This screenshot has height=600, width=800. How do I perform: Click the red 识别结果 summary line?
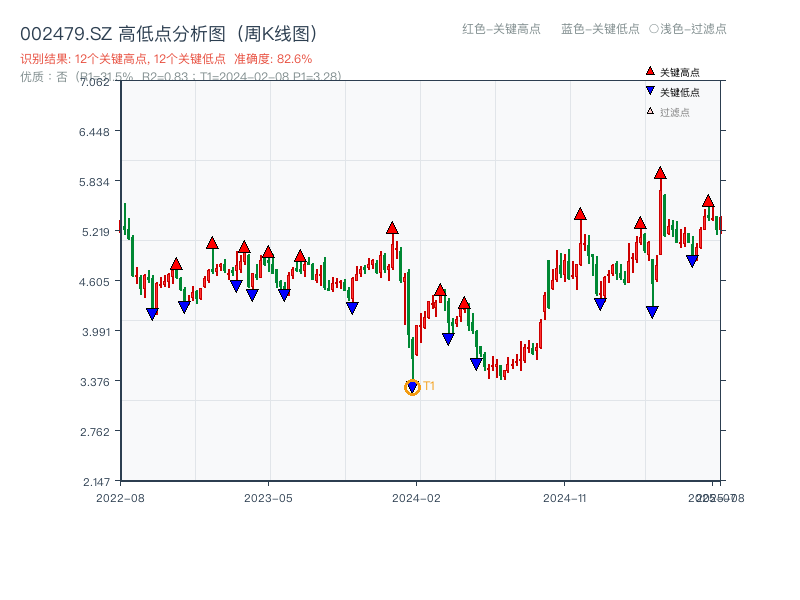(x=166, y=59)
